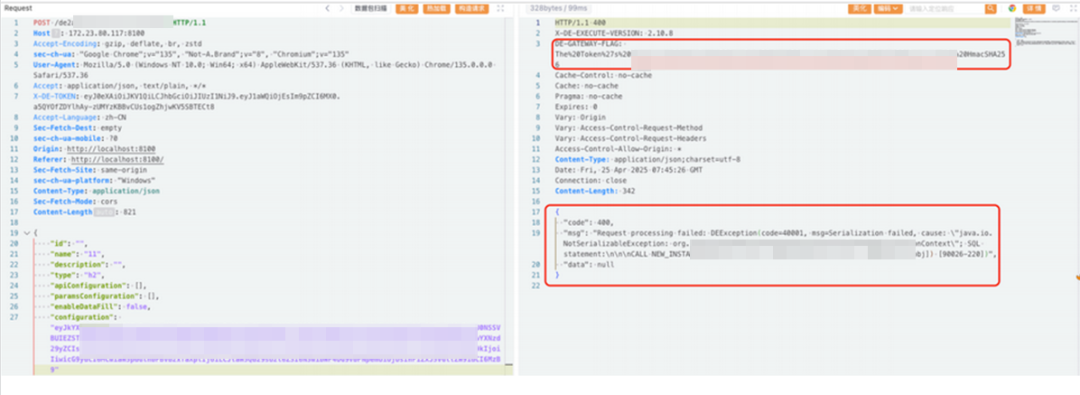The image size is (1080, 395).
Task: Open the 编辑 dropdown in the Response panel
Action: (888, 8)
